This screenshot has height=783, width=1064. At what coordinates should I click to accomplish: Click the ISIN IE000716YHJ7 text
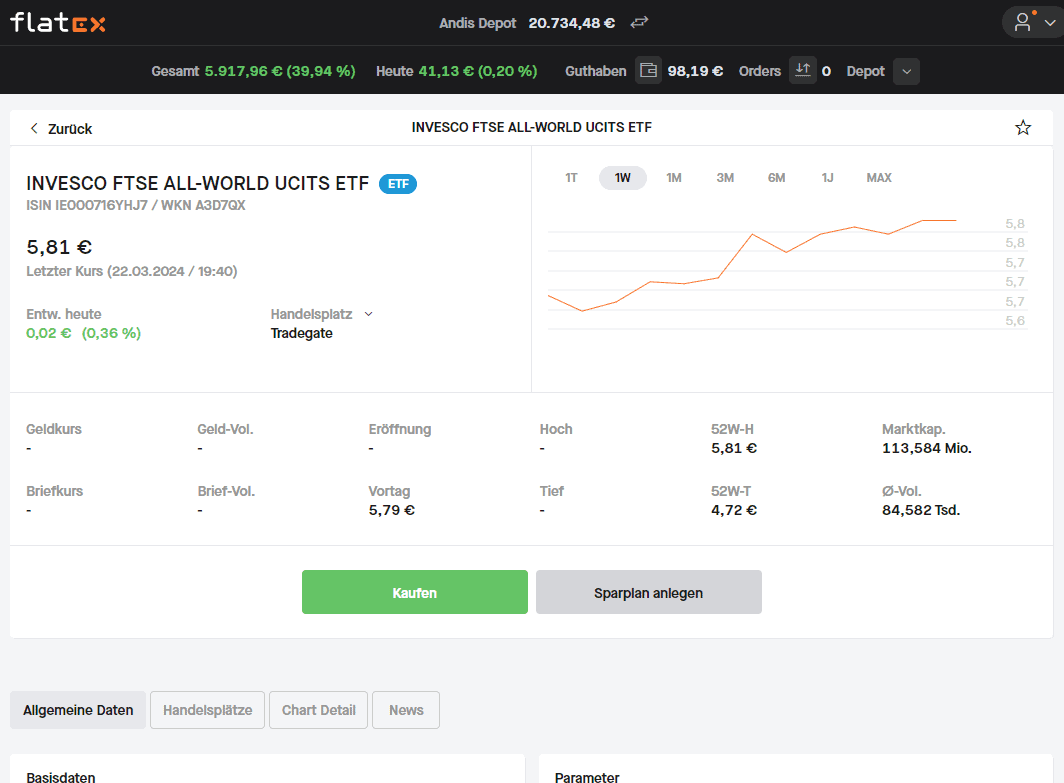click(x=87, y=205)
